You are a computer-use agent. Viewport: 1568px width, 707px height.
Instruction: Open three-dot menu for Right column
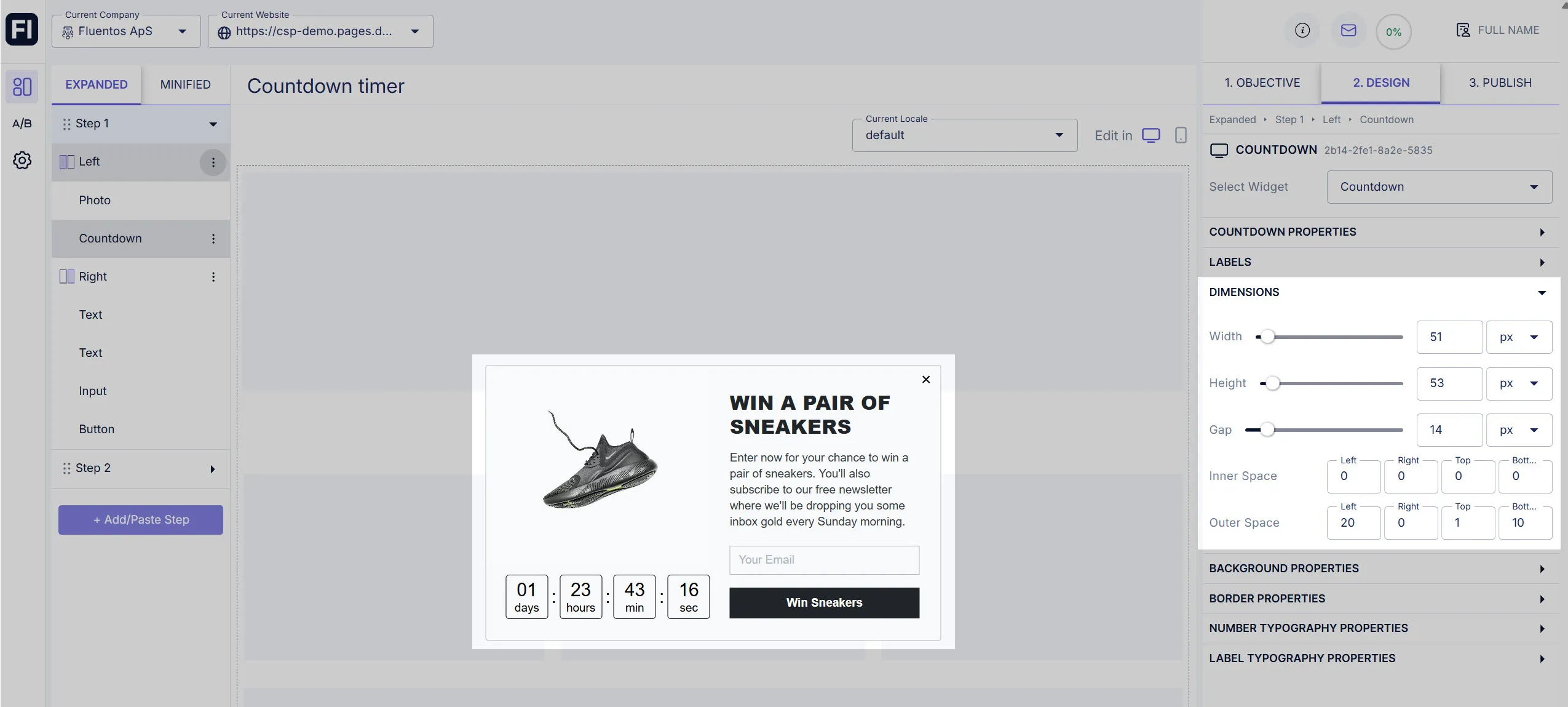point(213,277)
